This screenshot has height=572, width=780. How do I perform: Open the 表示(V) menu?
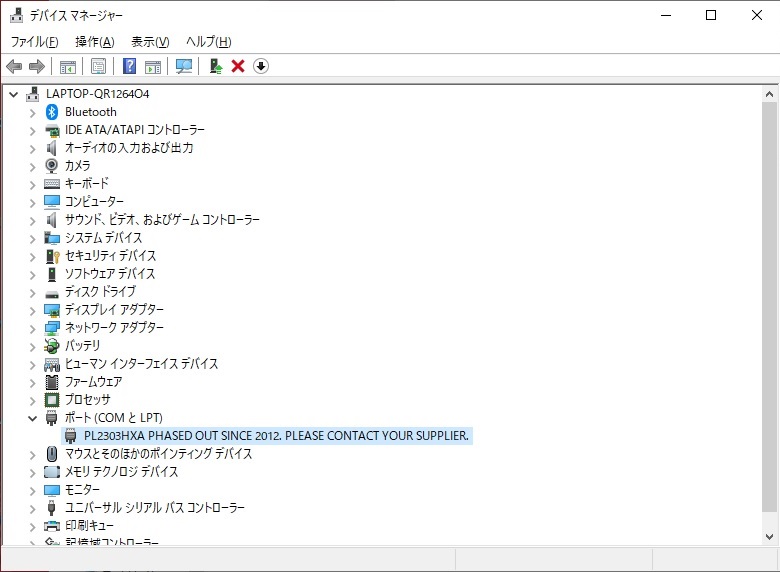(x=150, y=41)
